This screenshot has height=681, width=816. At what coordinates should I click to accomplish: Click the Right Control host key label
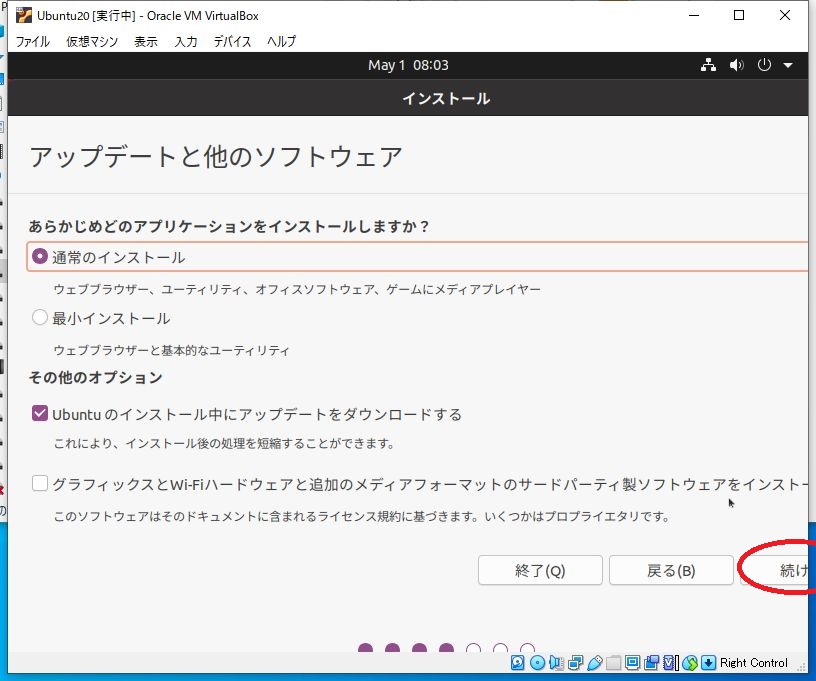754,663
